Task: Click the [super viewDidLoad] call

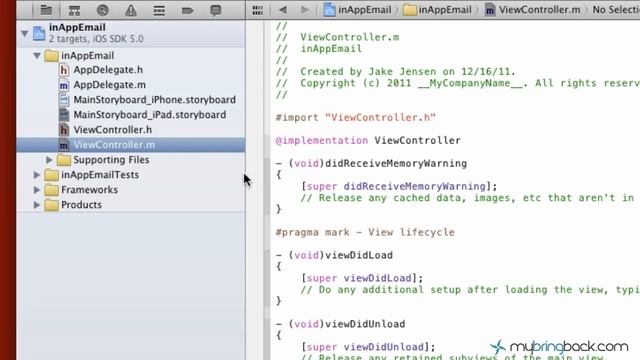Action: coord(362,278)
